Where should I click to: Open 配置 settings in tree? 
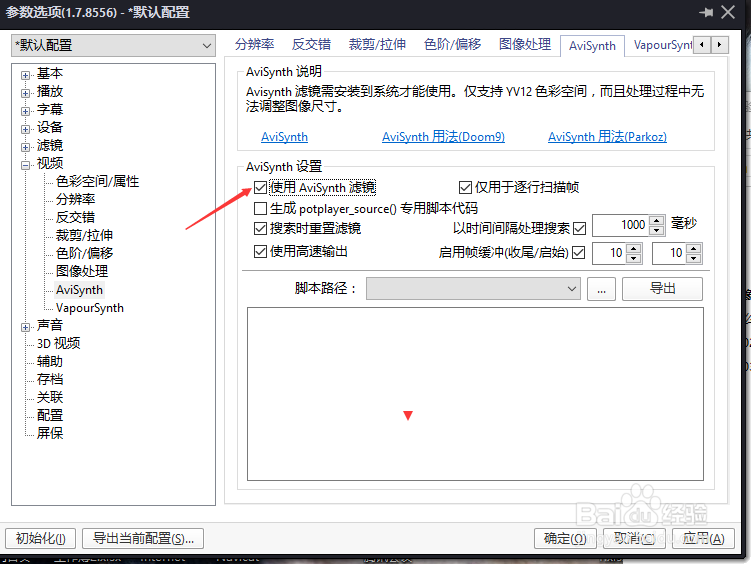[50, 415]
